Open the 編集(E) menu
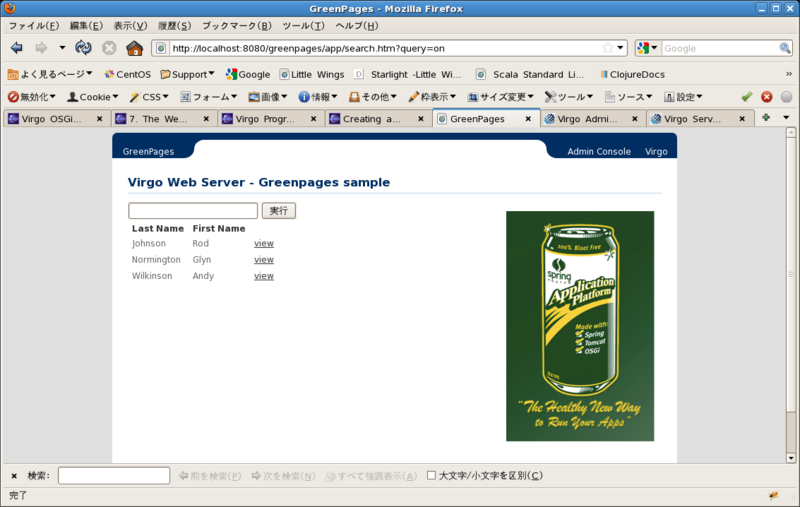Screen dimensions: 800x507 click(x=86, y=26)
